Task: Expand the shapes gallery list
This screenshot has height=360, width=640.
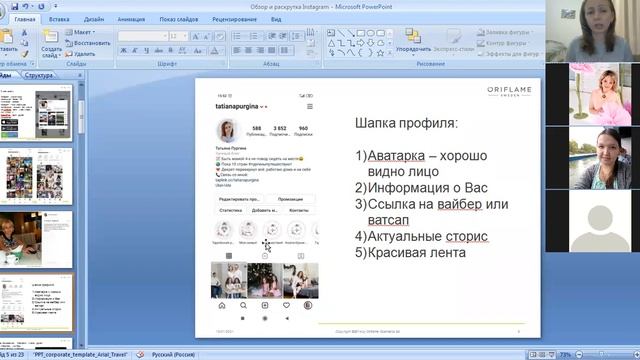Action: (390, 53)
